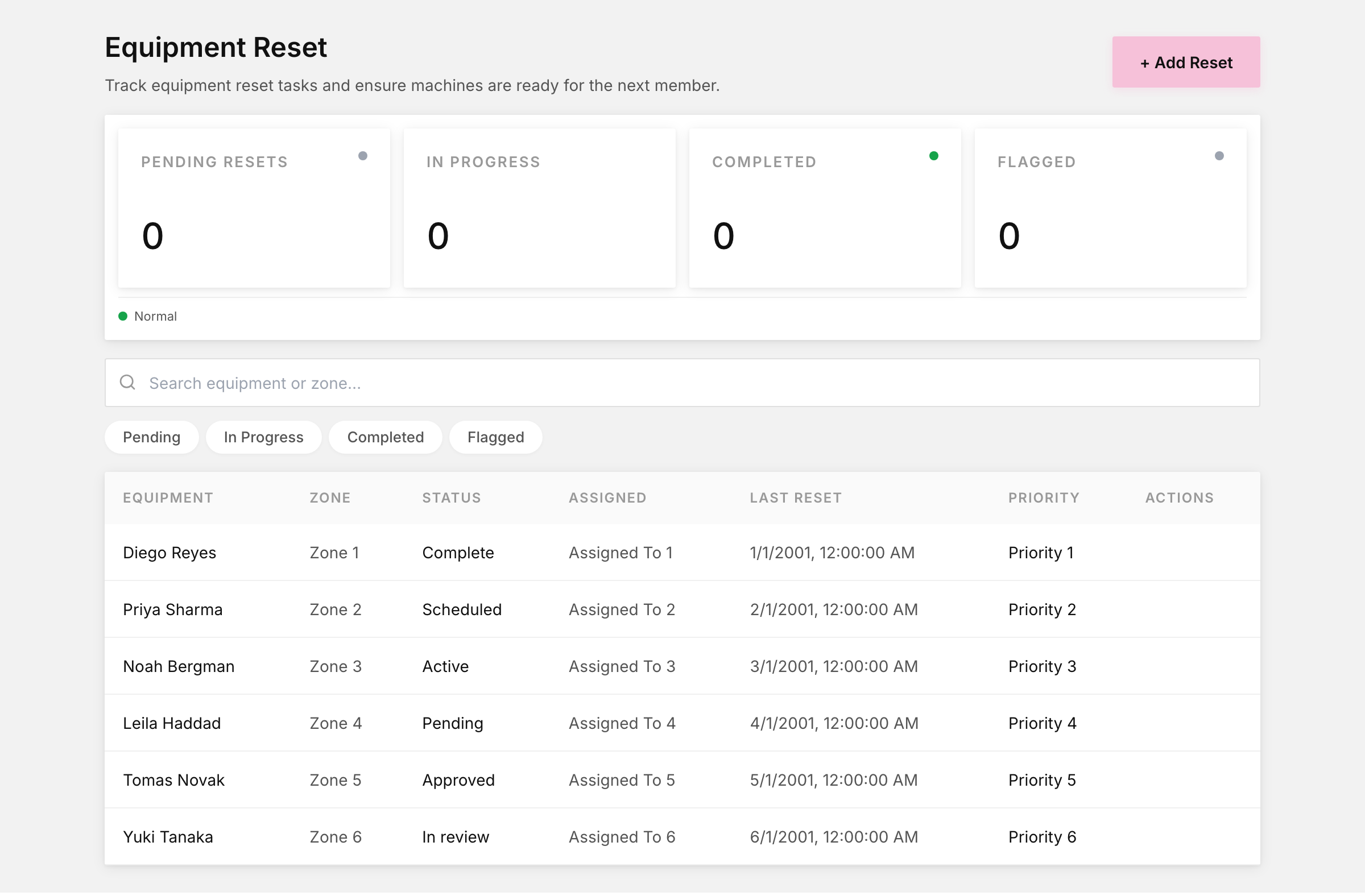Image resolution: width=1365 pixels, height=896 pixels.
Task: Sort by the Priority column header
Action: pos(1044,498)
